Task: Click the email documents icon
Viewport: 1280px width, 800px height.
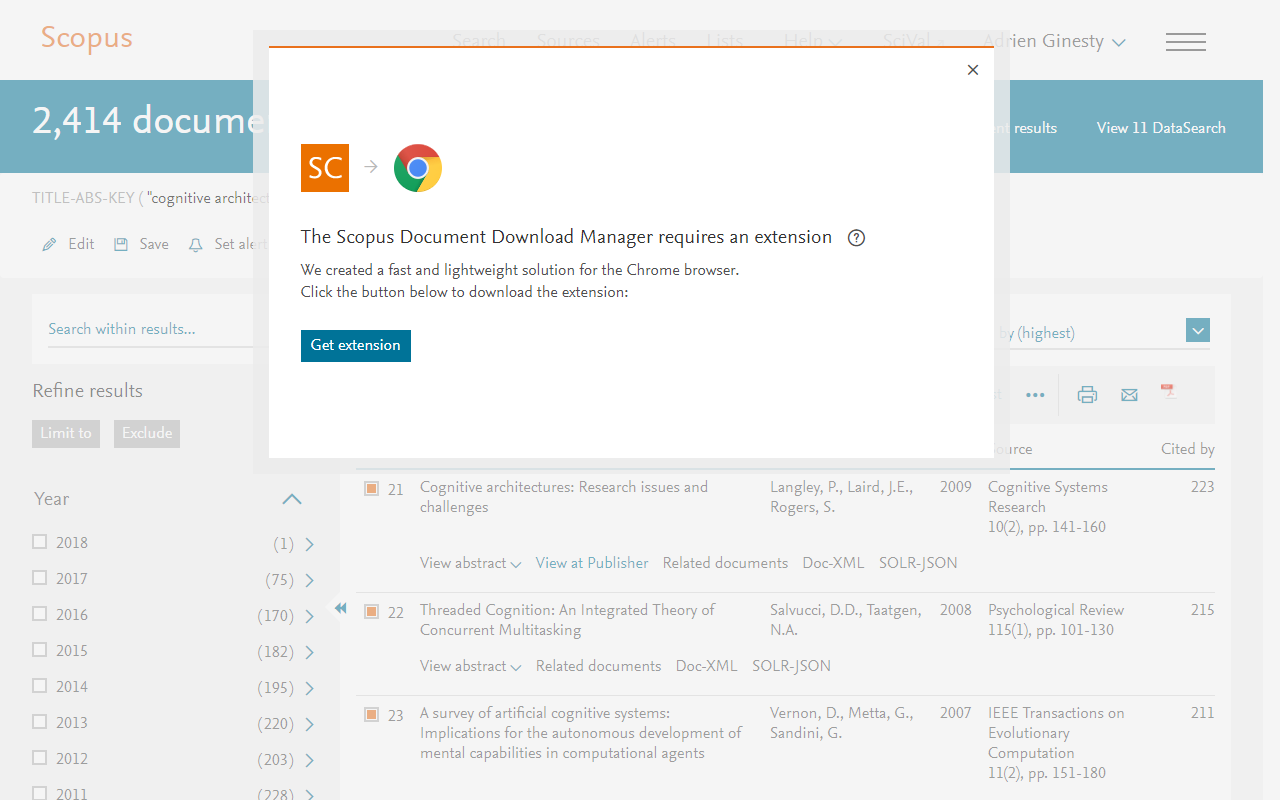Action: [1129, 395]
